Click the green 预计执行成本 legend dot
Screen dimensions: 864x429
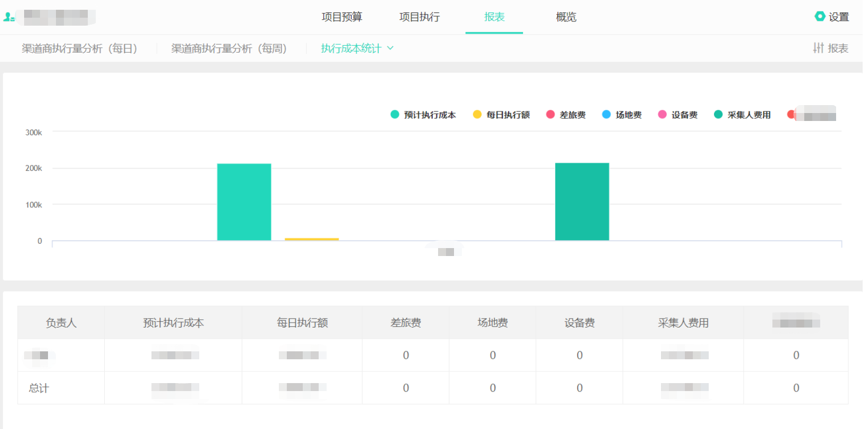395,115
